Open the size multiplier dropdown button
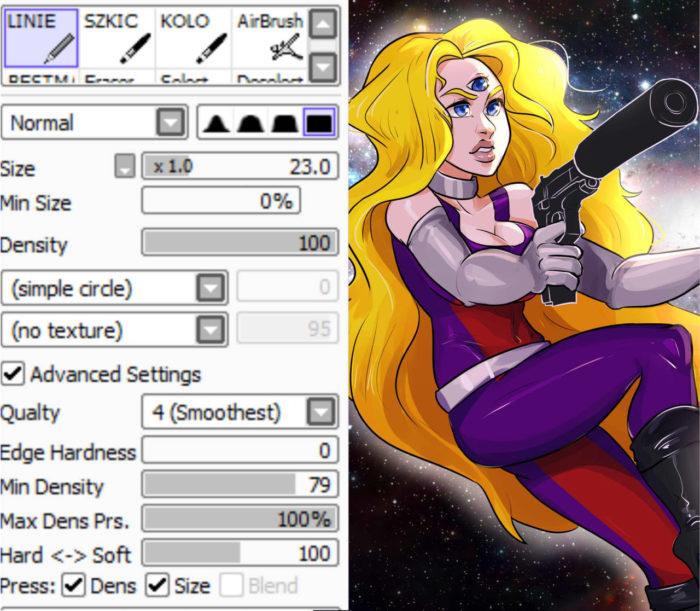Image resolution: width=700 pixels, height=611 pixels. pyautogui.click(x=125, y=166)
